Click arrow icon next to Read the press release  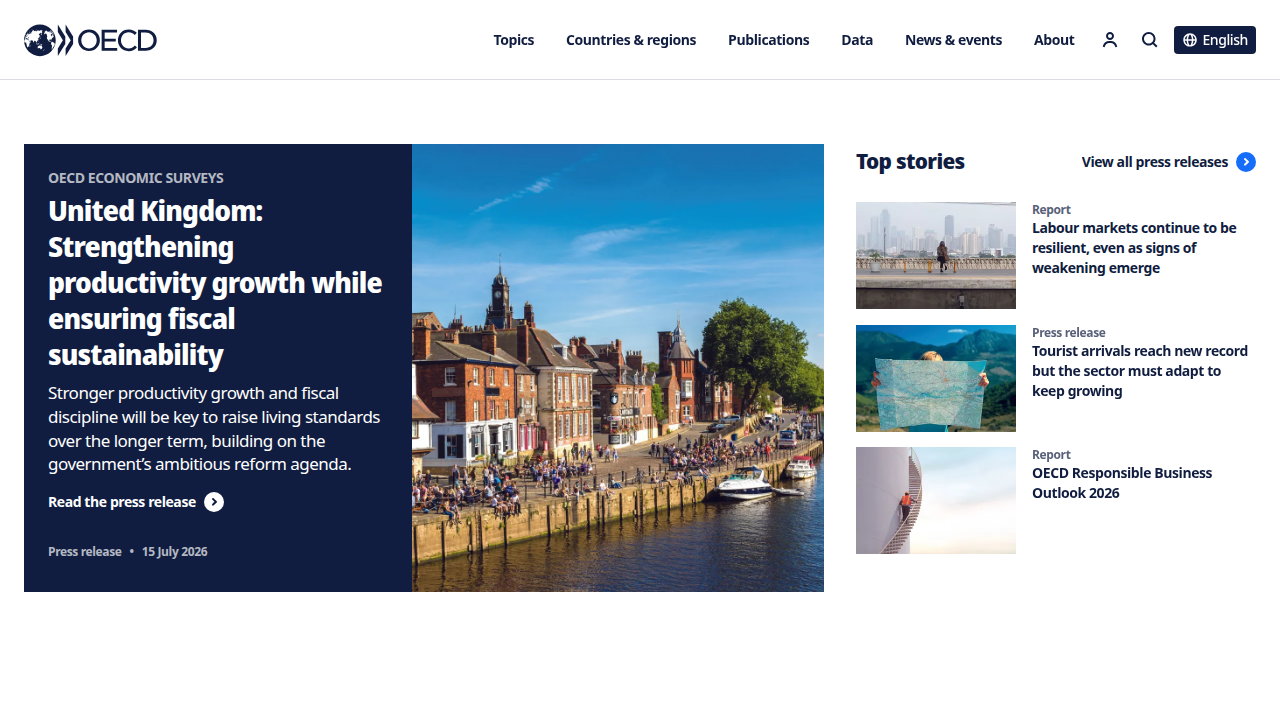pos(214,502)
